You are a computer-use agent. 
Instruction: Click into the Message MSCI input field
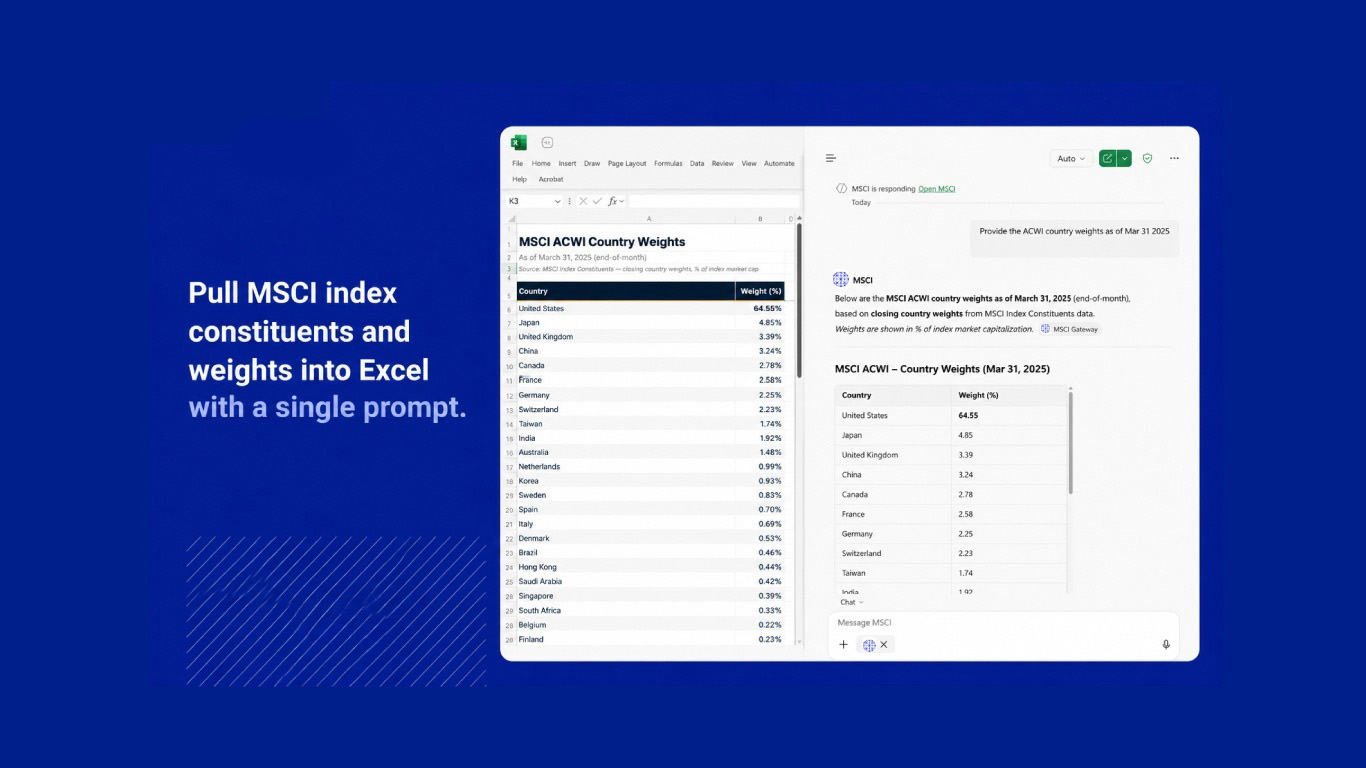pyautogui.click(x=1003, y=622)
